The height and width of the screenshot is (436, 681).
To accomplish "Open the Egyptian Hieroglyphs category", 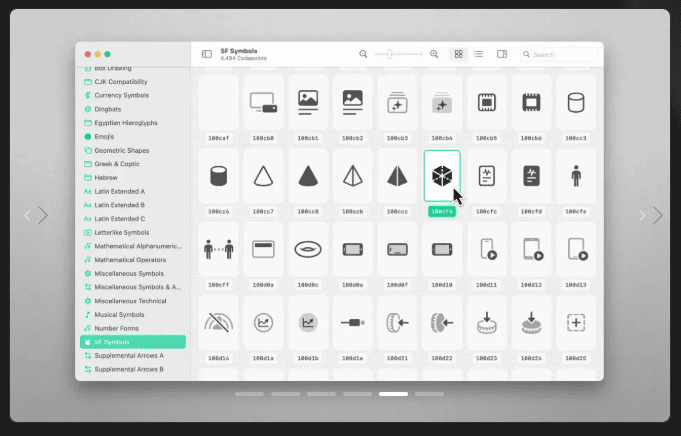I will tap(133, 123).
